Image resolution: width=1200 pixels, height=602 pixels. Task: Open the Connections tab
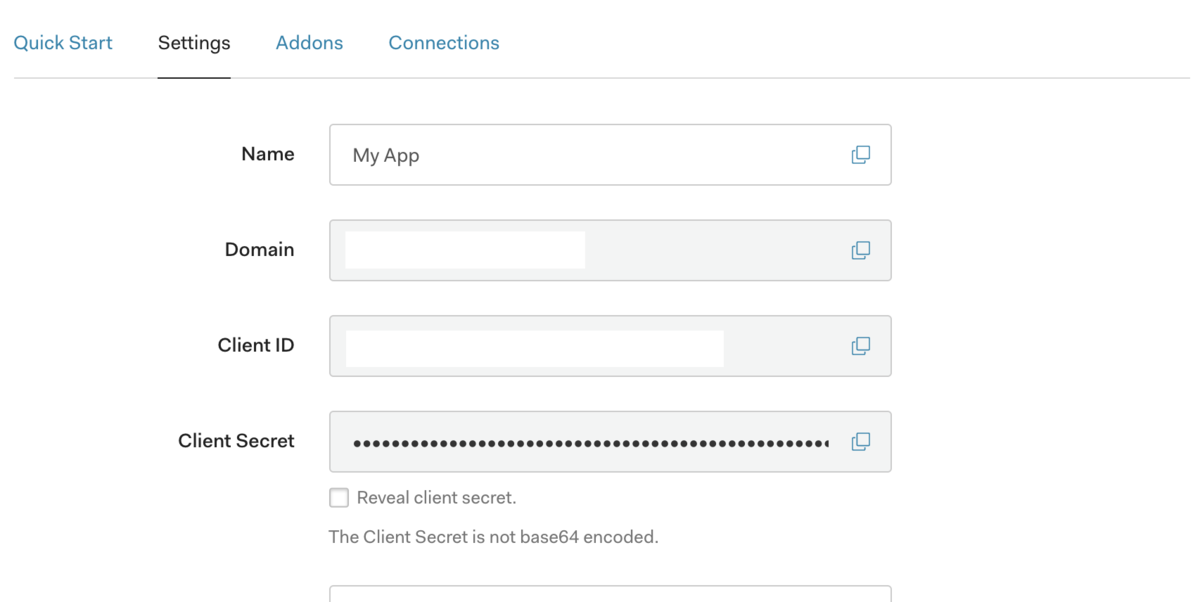tap(444, 43)
